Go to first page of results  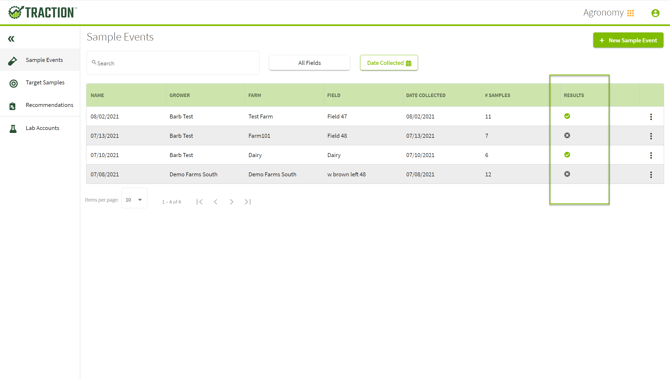click(x=199, y=202)
